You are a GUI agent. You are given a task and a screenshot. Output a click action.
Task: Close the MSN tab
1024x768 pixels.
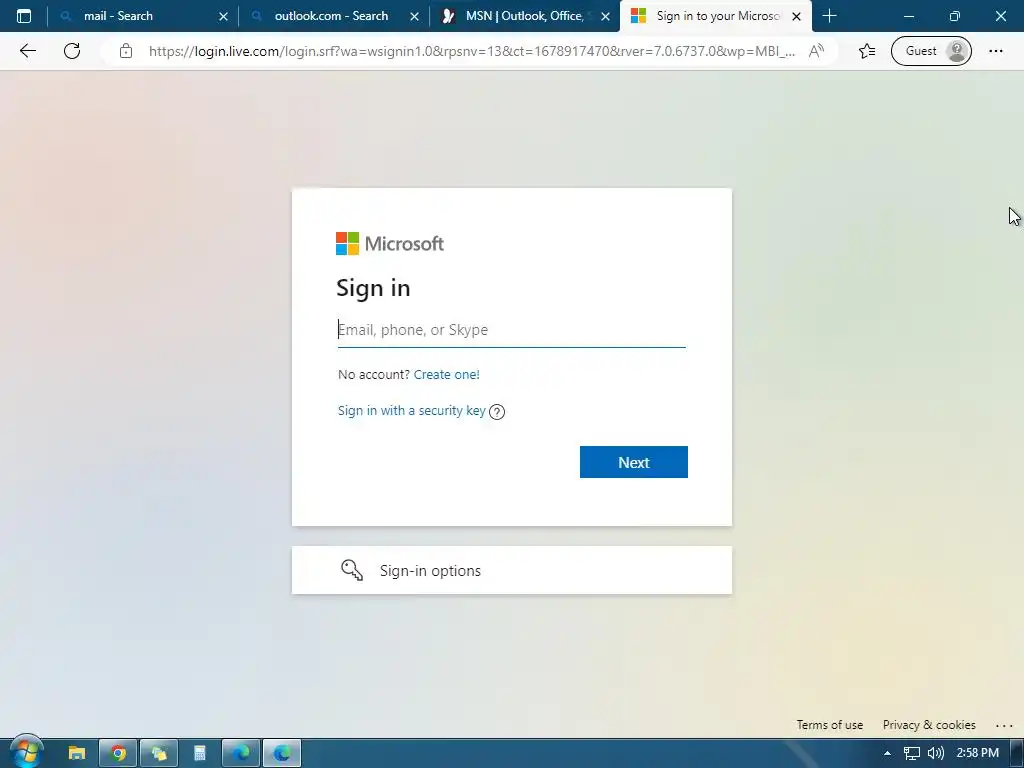605,16
